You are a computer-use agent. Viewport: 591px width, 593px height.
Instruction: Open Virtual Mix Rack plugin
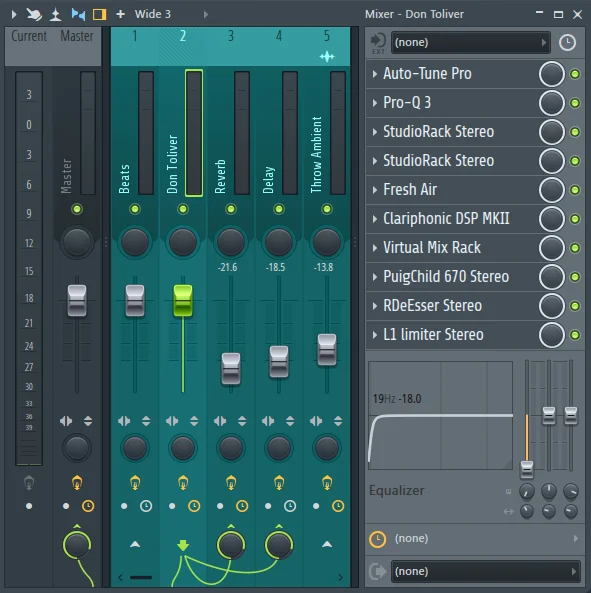[432, 248]
